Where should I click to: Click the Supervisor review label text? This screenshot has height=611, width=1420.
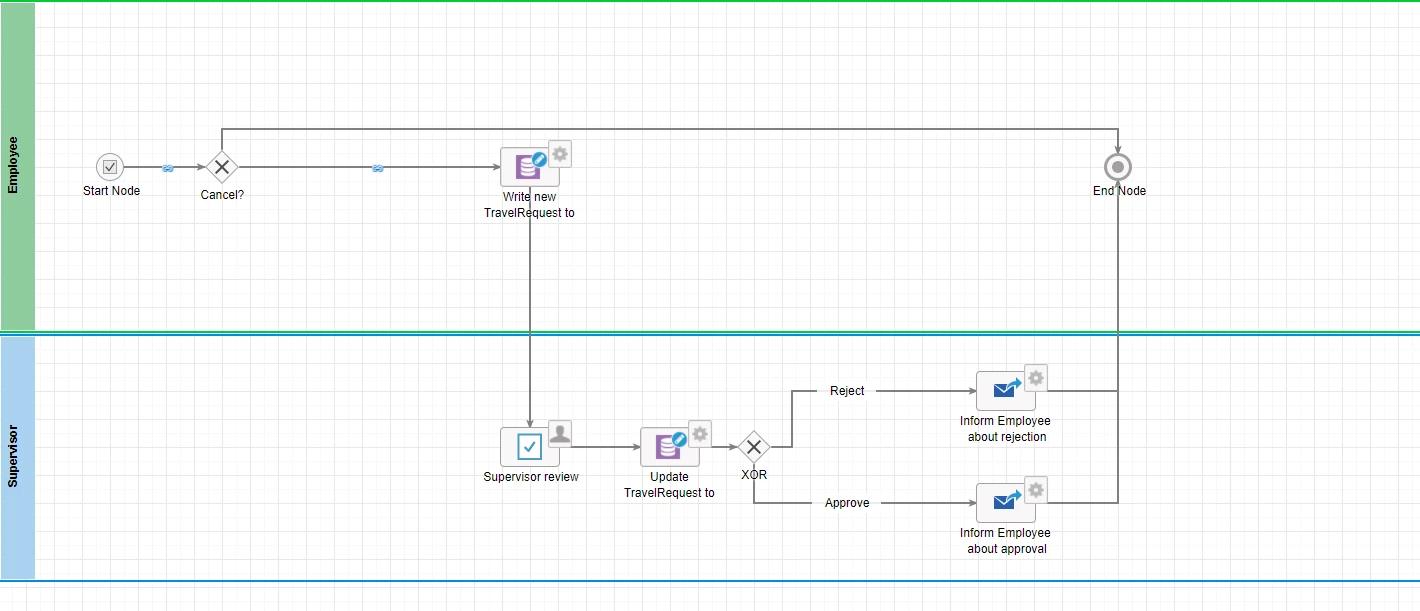(x=531, y=477)
